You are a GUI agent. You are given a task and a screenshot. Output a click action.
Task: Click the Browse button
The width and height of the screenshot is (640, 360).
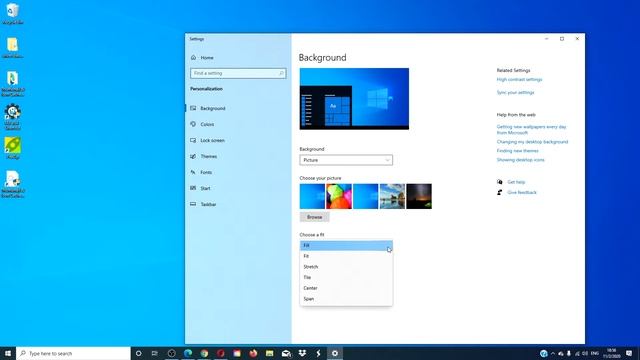314,217
